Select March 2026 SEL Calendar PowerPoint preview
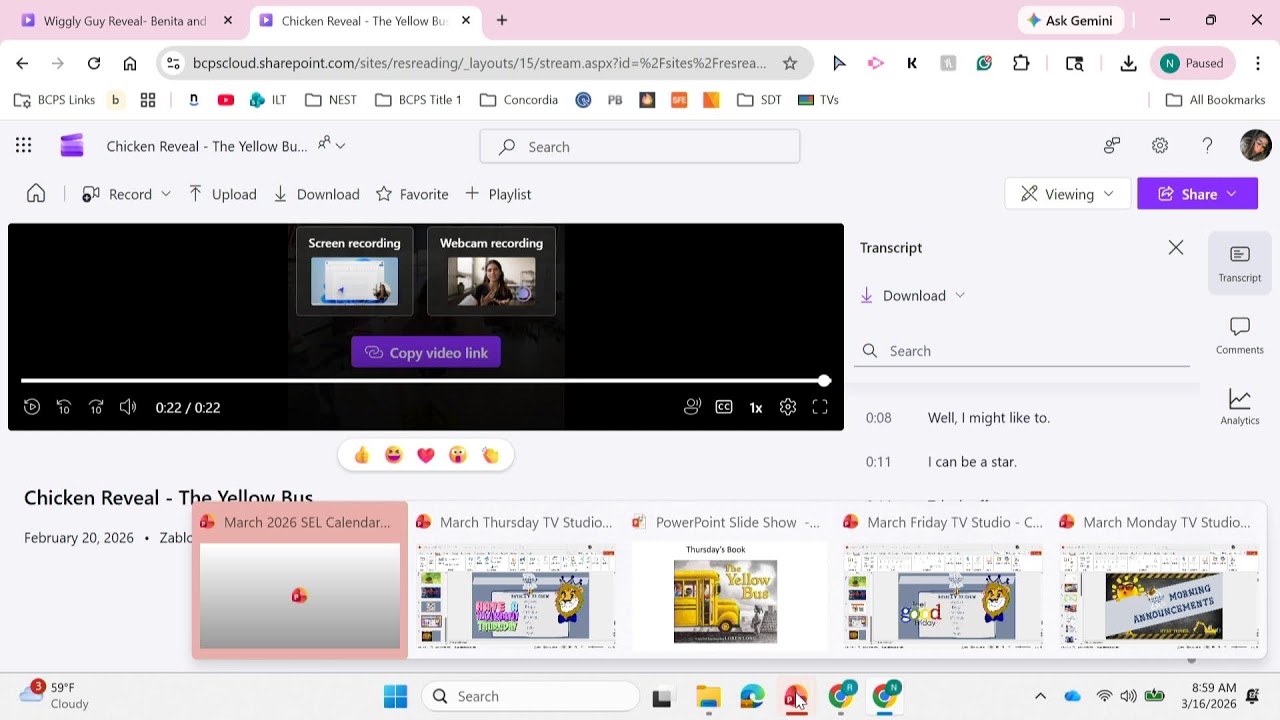 300,582
